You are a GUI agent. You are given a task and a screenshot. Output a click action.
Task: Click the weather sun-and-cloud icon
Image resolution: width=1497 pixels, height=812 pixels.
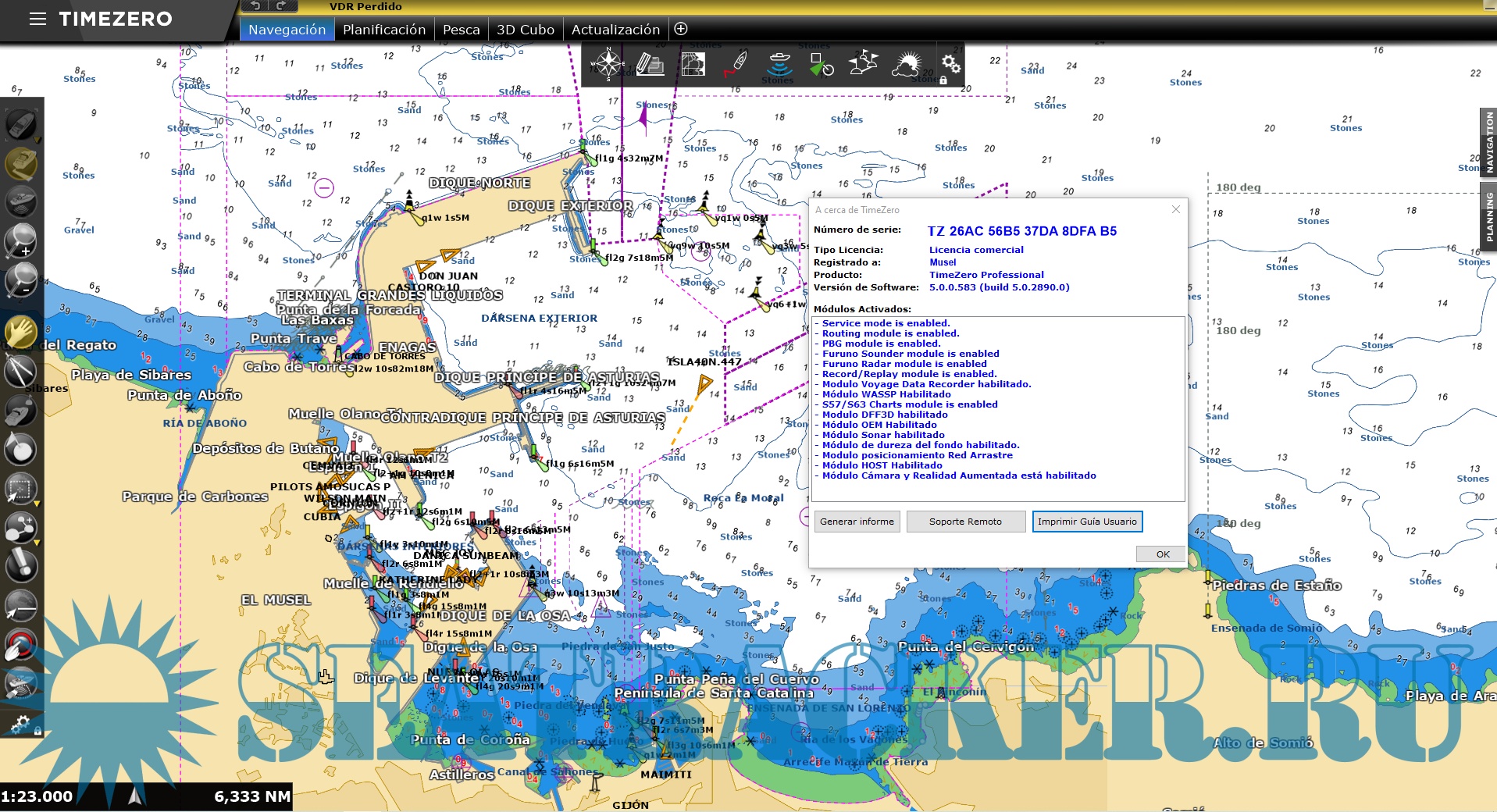tap(906, 64)
